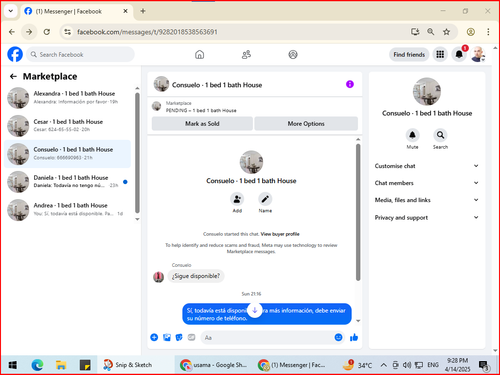The image size is (500, 375).
Task: Click the '¿Sigue disponible?' message bubble
Action: click(x=196, y=276)
